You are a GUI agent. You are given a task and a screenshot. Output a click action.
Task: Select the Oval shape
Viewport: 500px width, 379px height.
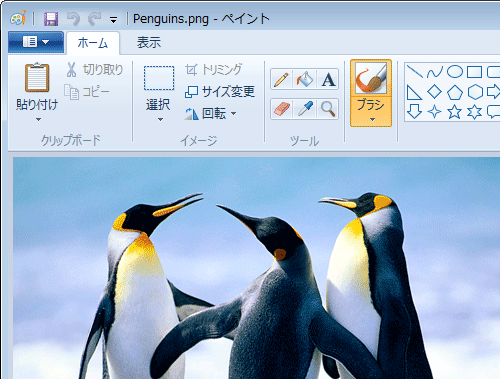coord(455,71)
